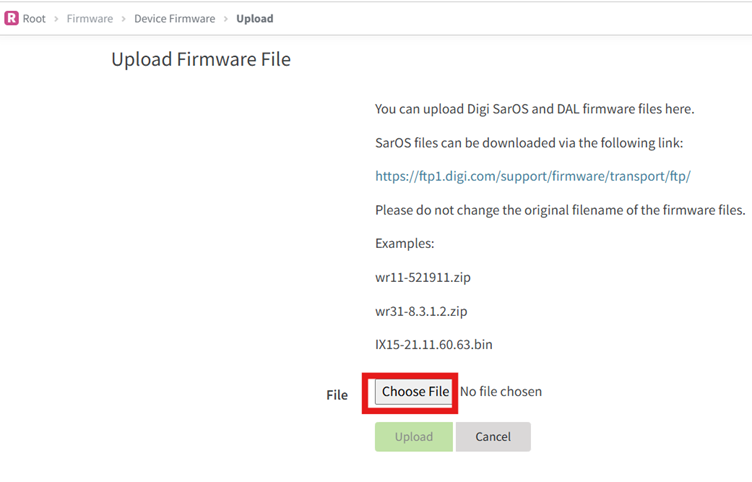Image resolution: width=752 pixels, height=482 pixels.
Task: Click the chevron after Firmware breadcrumb
Action: 123,18
